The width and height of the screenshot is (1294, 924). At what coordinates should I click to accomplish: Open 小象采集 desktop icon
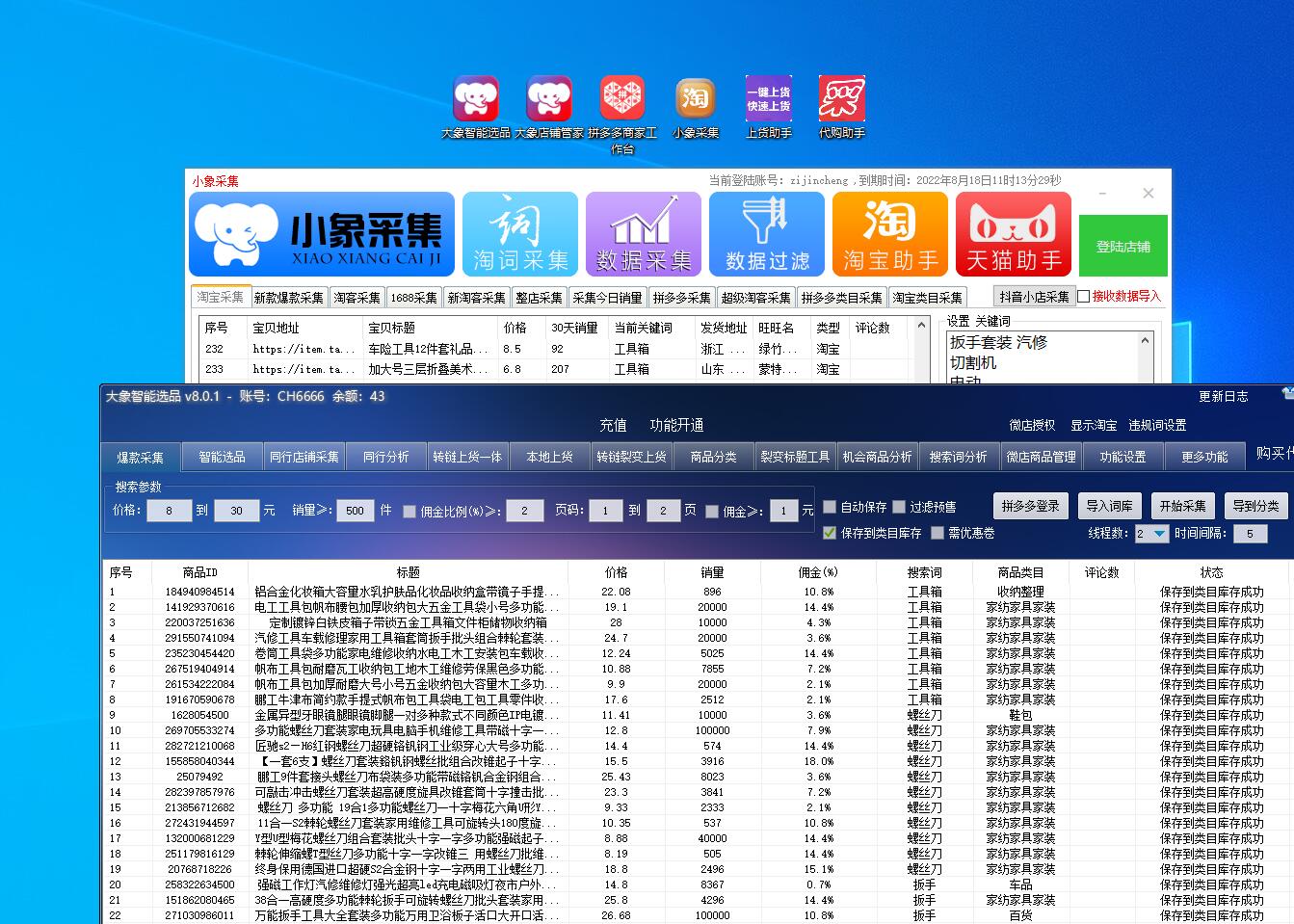point(696,108)
